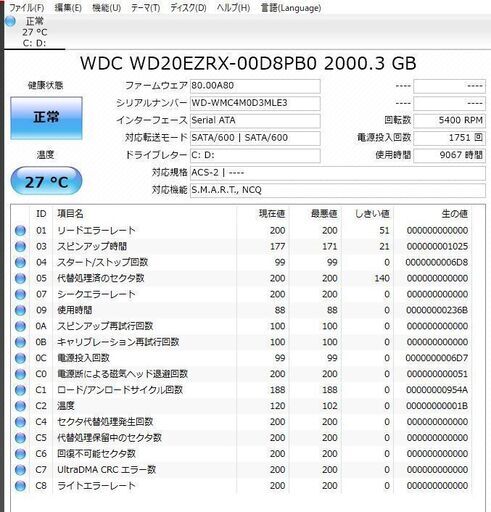Click the transfer mode field SATA/600

click(255, 138)
